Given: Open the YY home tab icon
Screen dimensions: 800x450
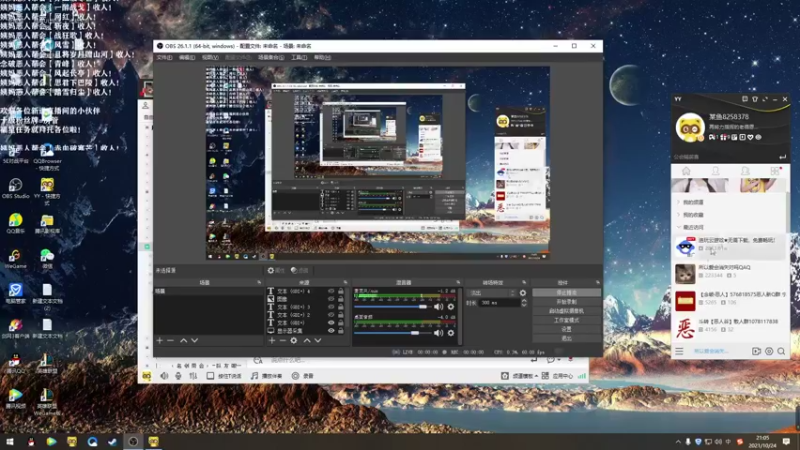Looking at the screenshot, I should tap(686, 171).
